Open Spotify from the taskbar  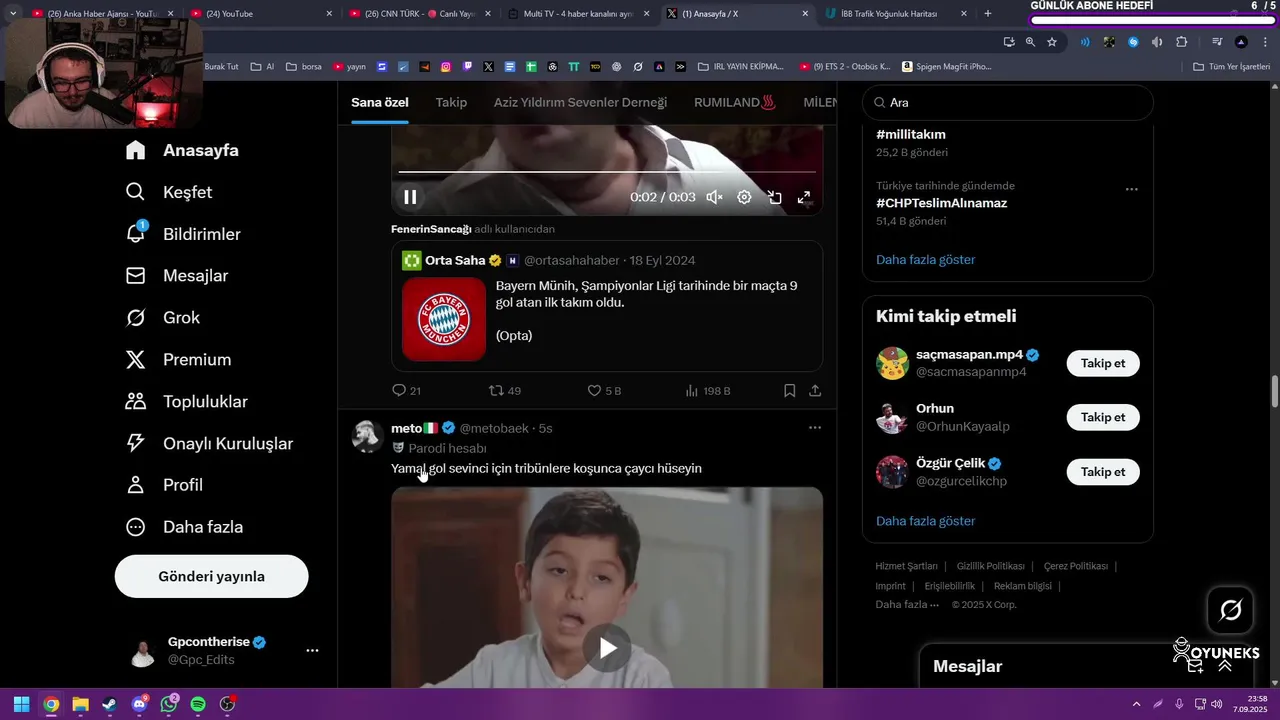[198, 704]
